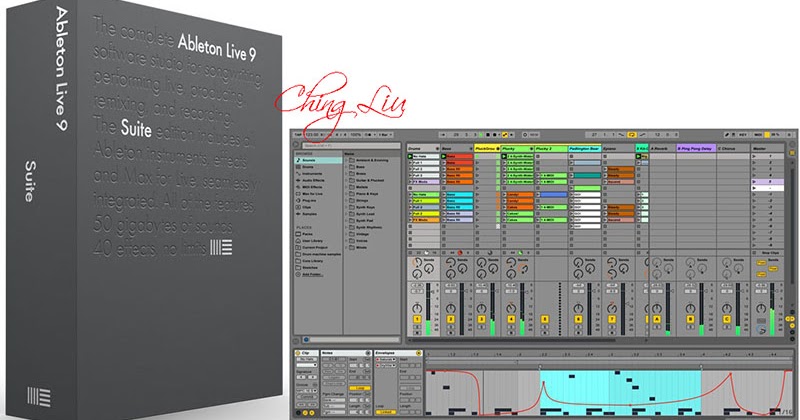The width and height of the screenshot is (800, 420).
Task: Click the mixer horizontal scrollbar
Action: [x=513, y=339]
